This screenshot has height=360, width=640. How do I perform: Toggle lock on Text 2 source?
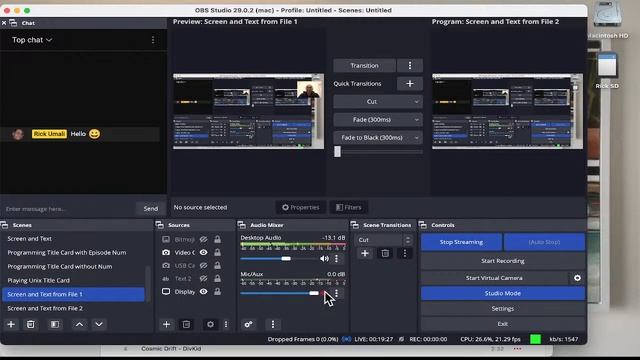(x=218, y=279)
